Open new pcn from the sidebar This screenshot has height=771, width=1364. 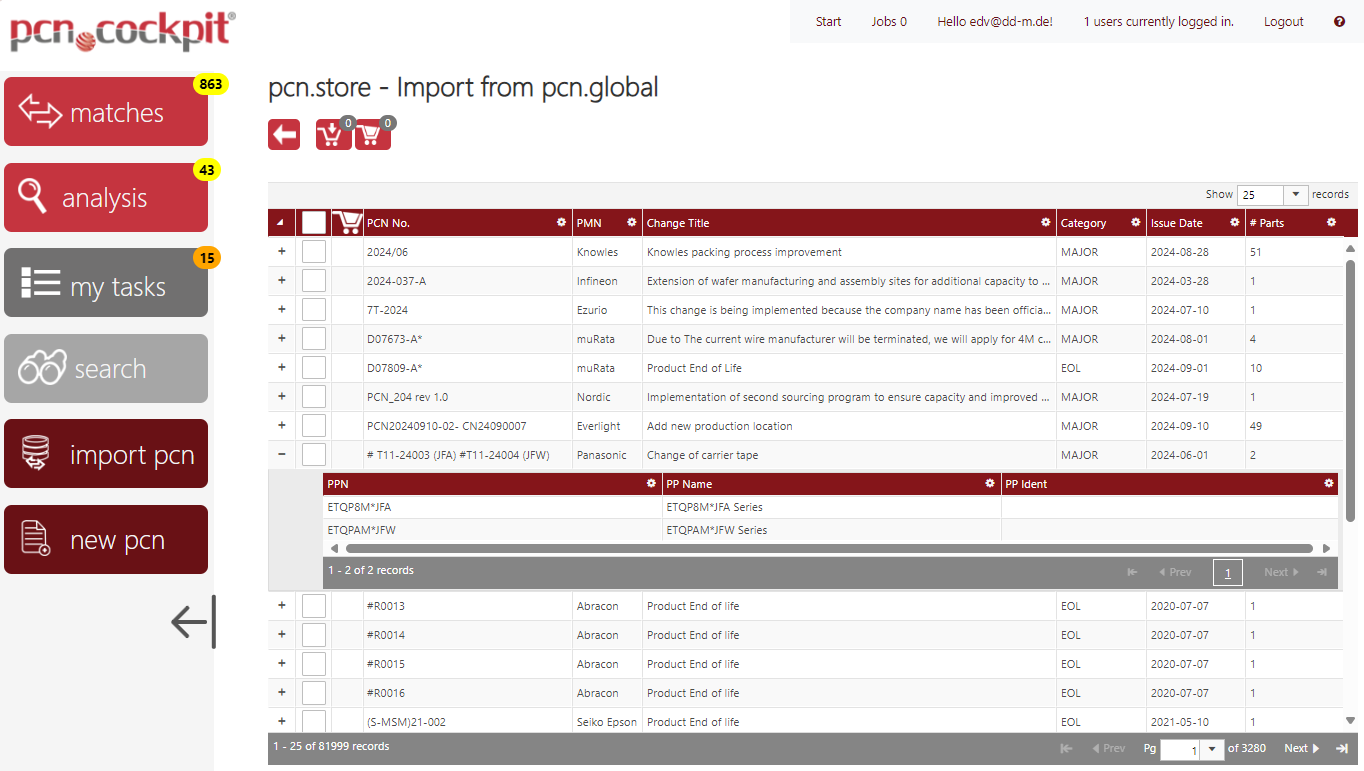(x=105, y=539)
